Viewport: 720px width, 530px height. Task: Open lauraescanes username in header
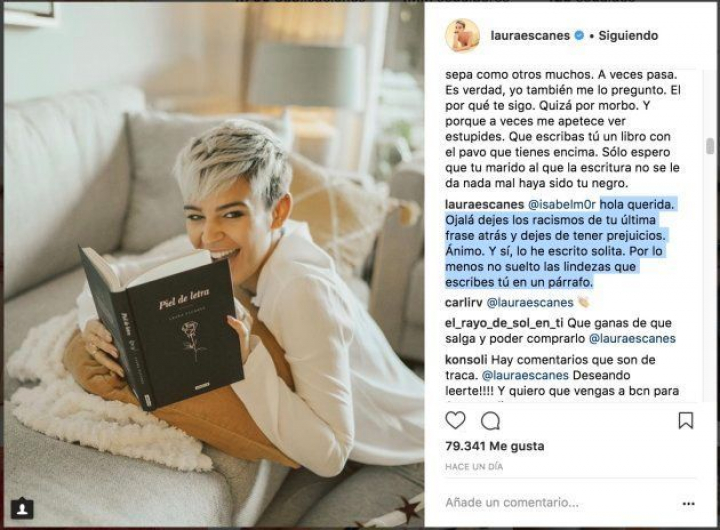530,35
